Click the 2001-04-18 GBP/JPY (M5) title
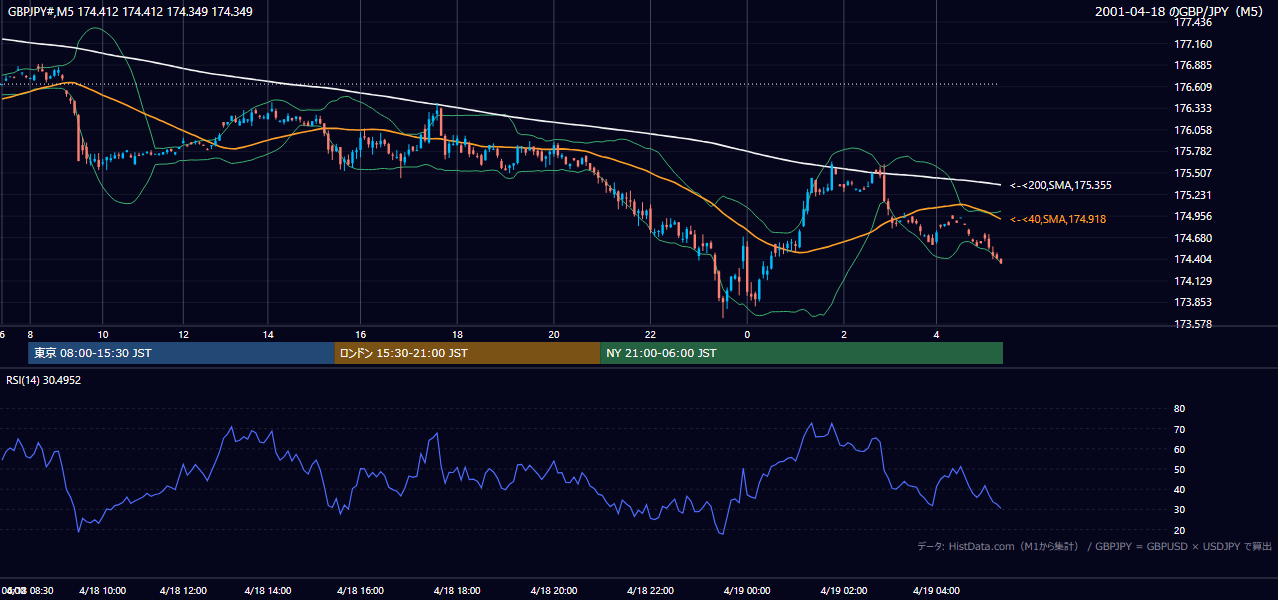Screen dimensions: 1278x600 pyautogui.click(x=1180, y=11)
